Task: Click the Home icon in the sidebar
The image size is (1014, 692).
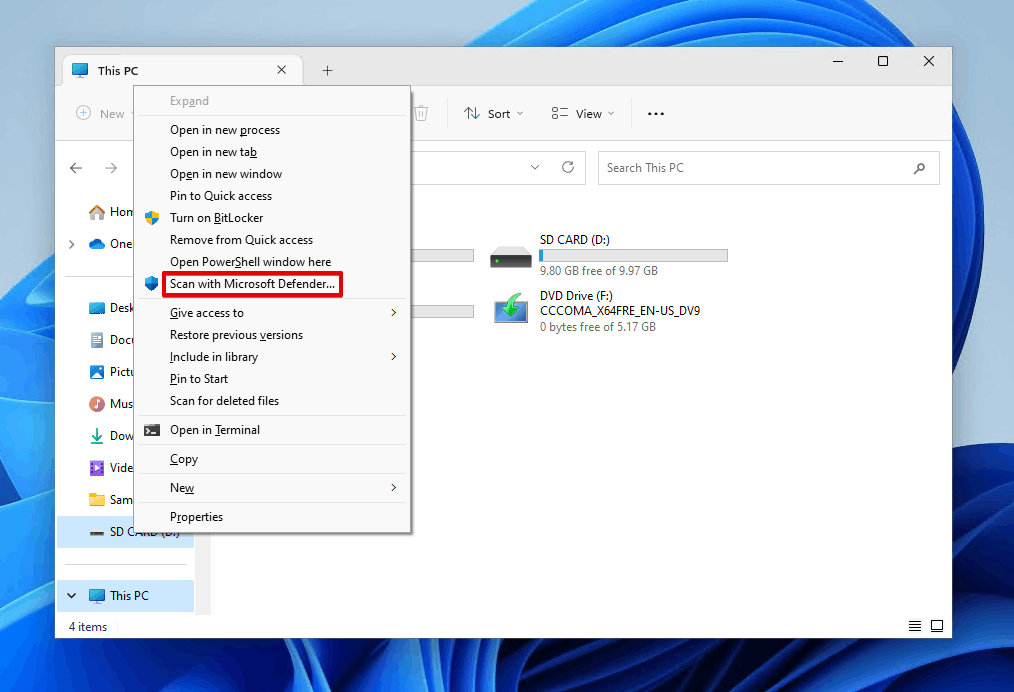Action: (97, 211)
